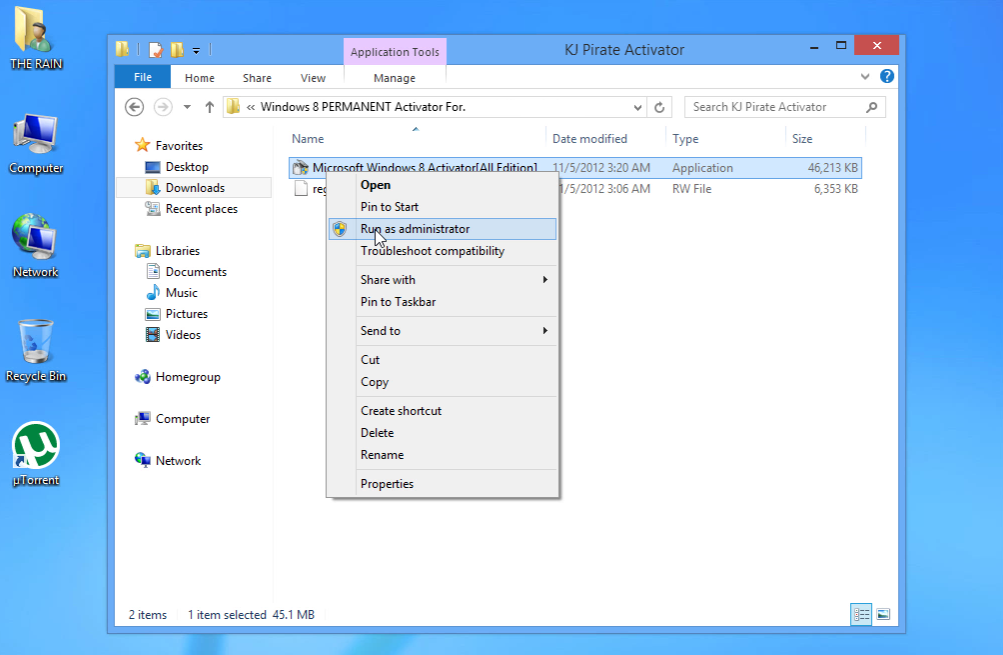Open the Customize Quick Access Toolbar dropdown

[196, 51]
